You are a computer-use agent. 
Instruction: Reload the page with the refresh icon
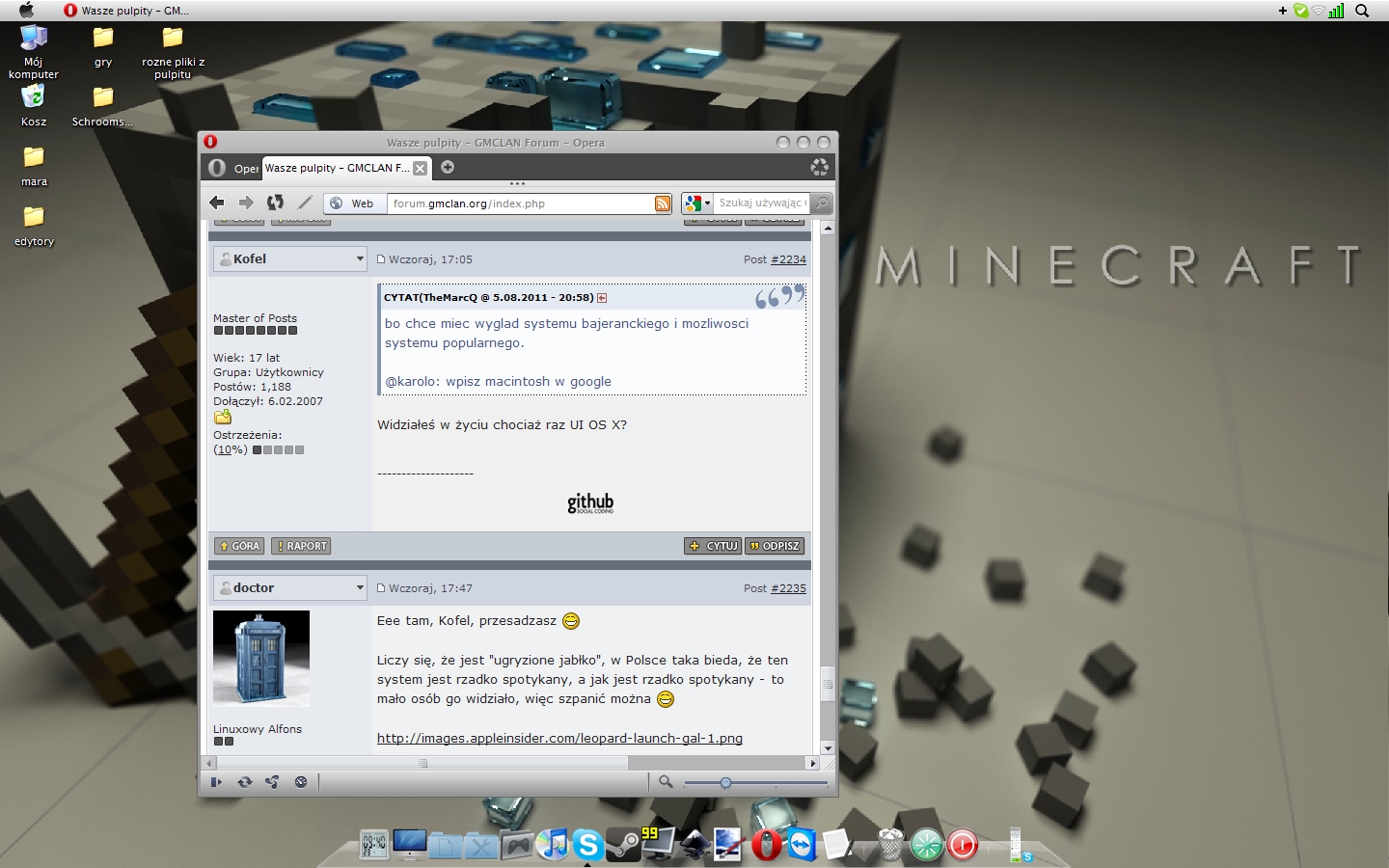[x=275, y=203]
